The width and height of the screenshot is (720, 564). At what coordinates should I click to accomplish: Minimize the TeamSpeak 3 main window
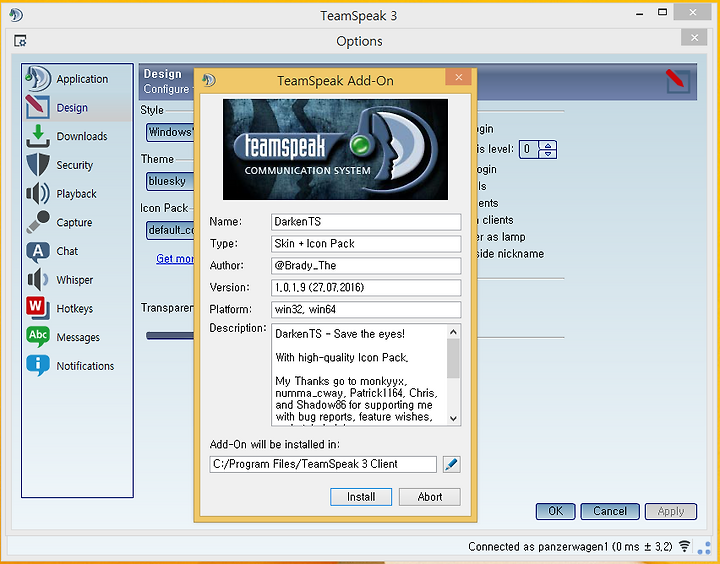click(x=640, y=14)
